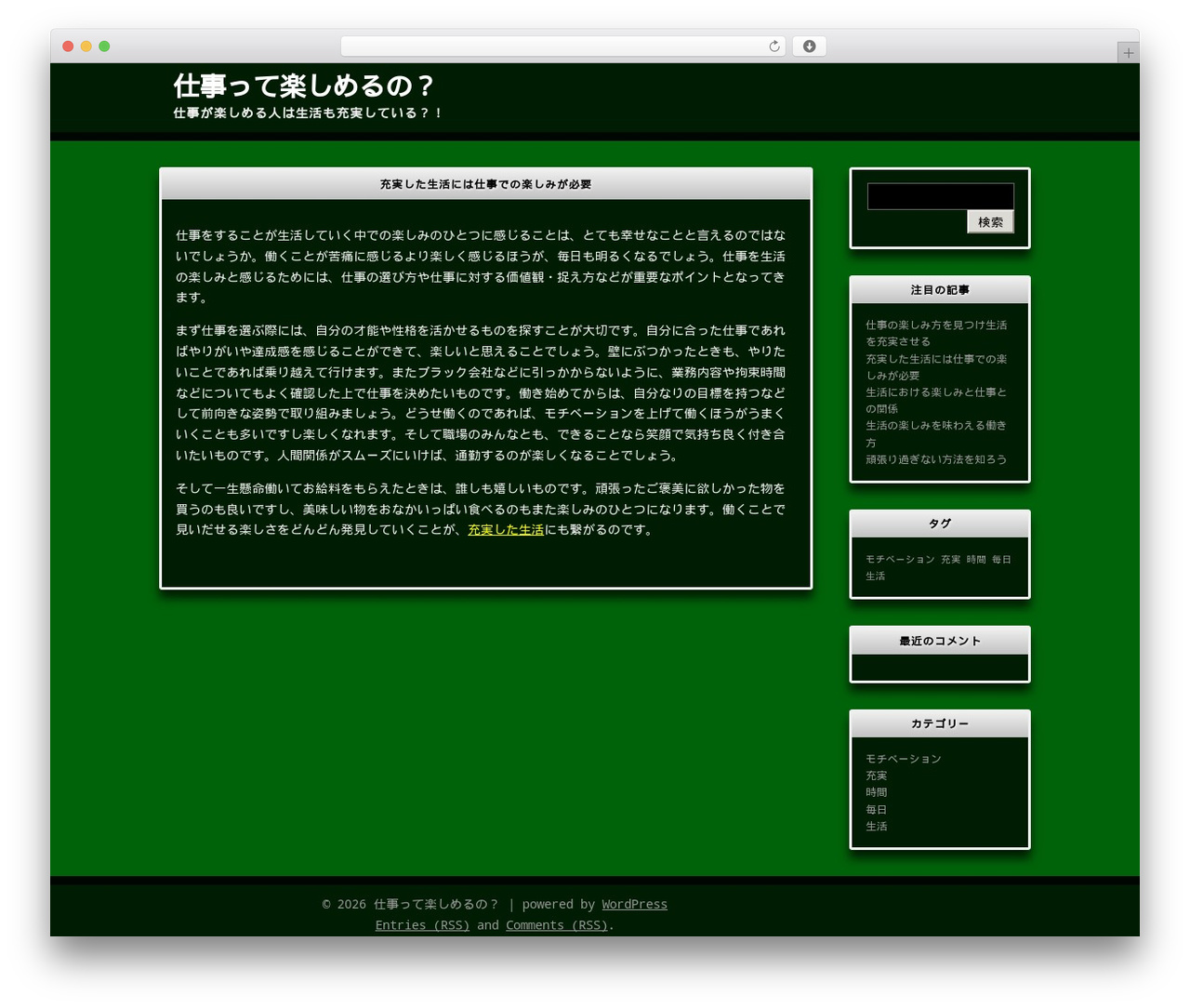Click the カテゴリー widget heading
Viewport: 1190px width, 1008px height.
point(940,723)
